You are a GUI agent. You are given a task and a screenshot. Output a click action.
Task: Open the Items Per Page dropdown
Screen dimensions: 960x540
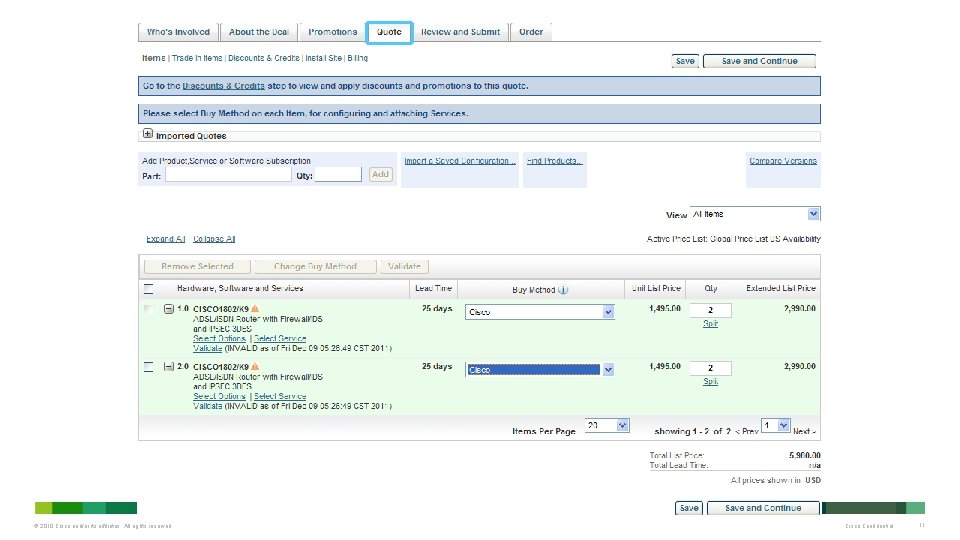click(x=607, y=426)
